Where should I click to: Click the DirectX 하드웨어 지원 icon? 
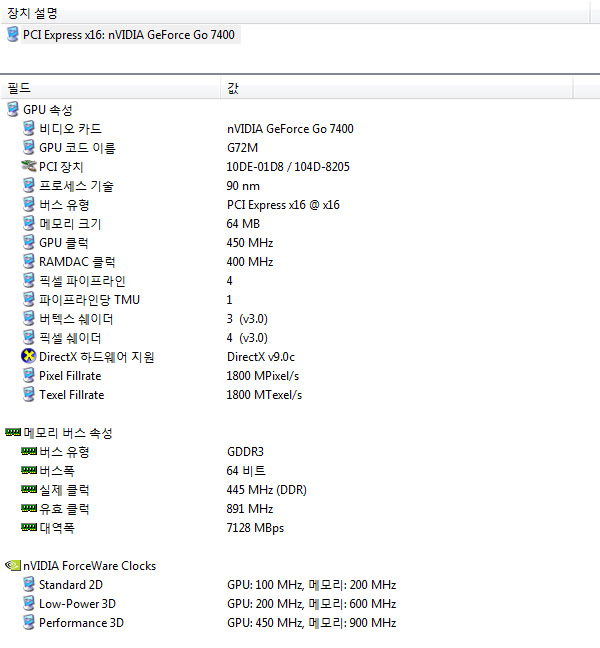29,356
